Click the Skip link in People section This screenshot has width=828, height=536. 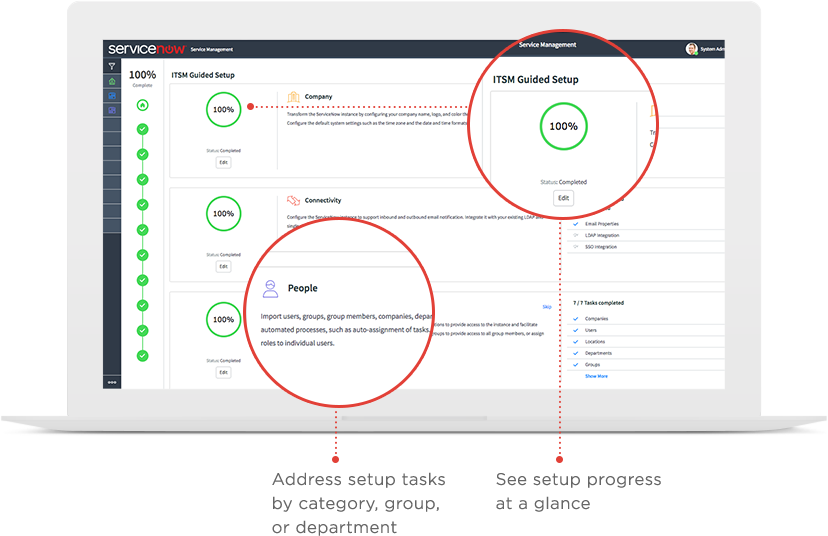pyautogui.click(x=547, y=307)
